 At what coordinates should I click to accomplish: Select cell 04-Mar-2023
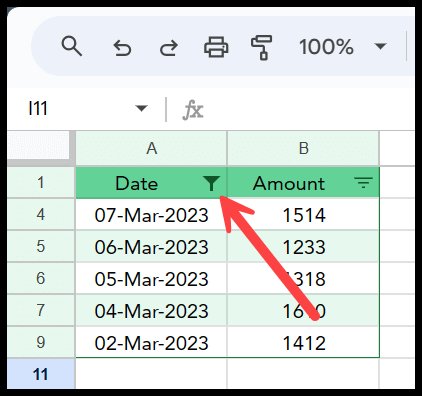coord(151,310)
